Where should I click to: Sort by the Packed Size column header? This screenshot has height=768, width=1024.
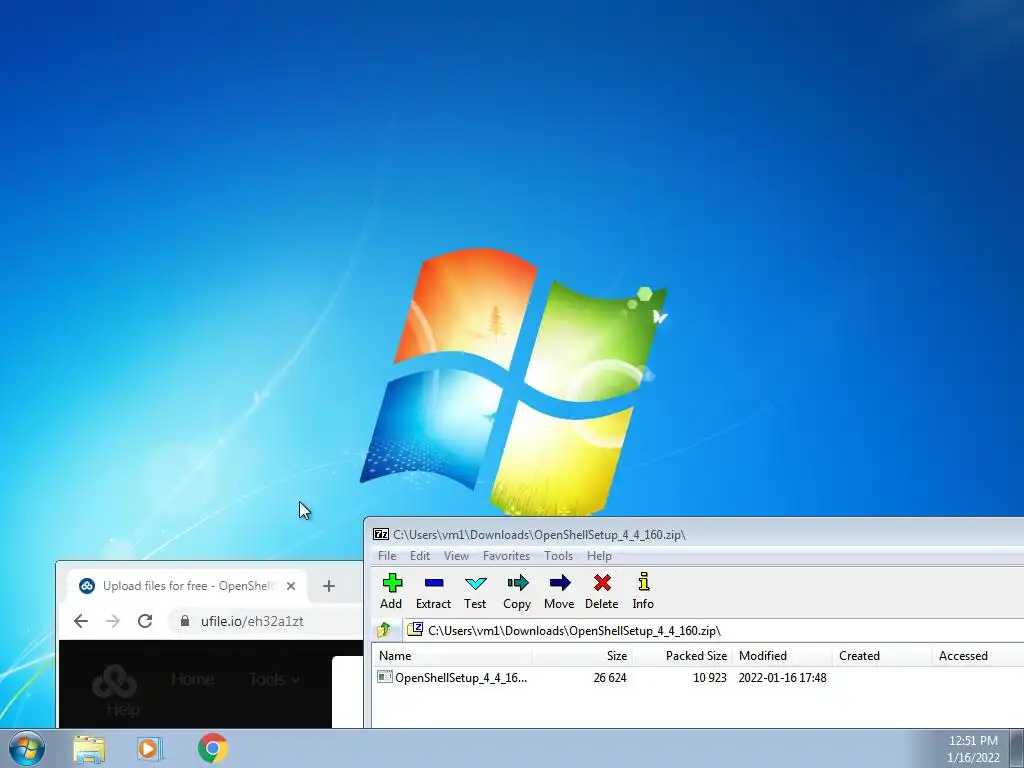click(682, 656)
